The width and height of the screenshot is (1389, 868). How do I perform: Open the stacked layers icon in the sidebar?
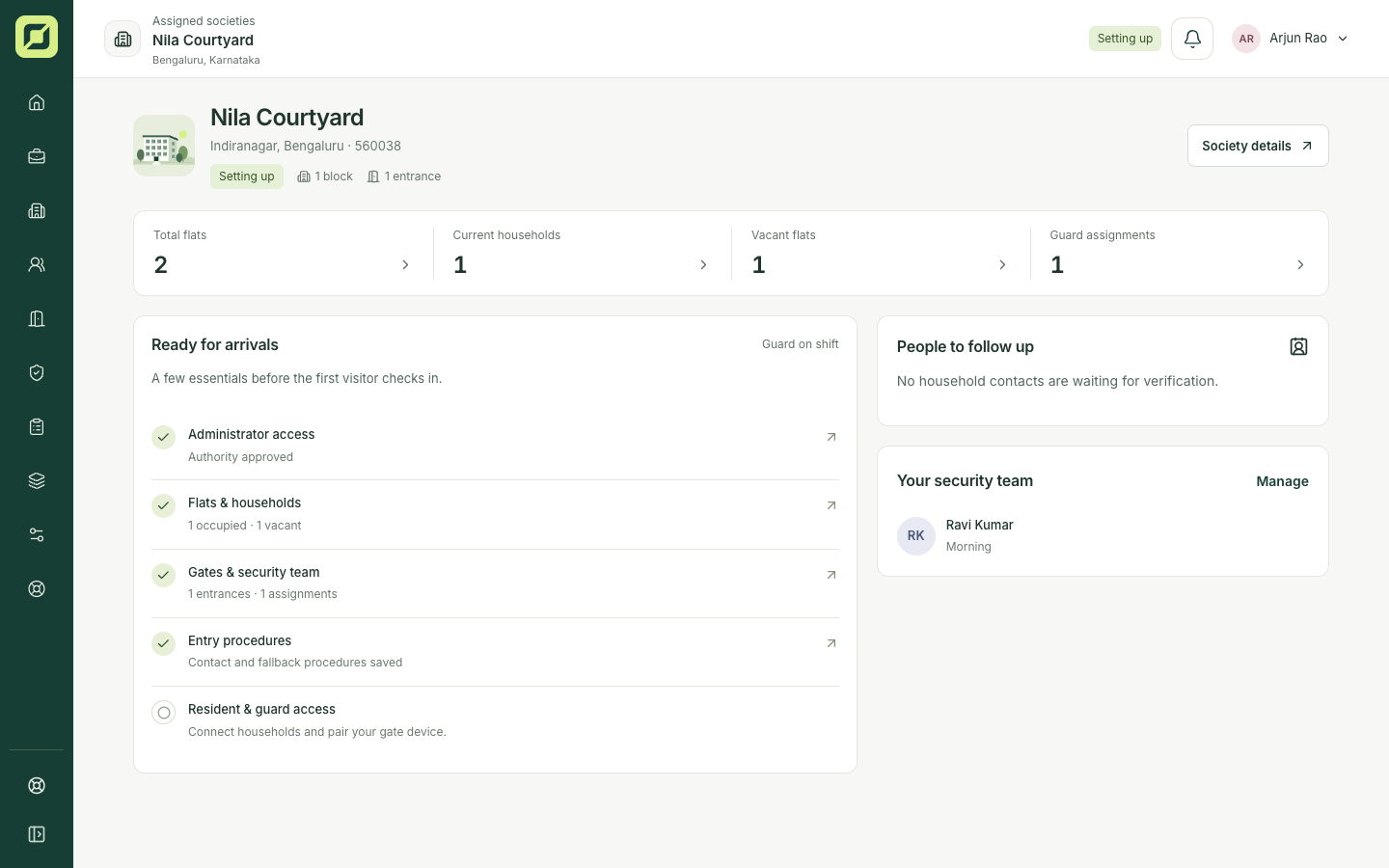pos(37,480)
